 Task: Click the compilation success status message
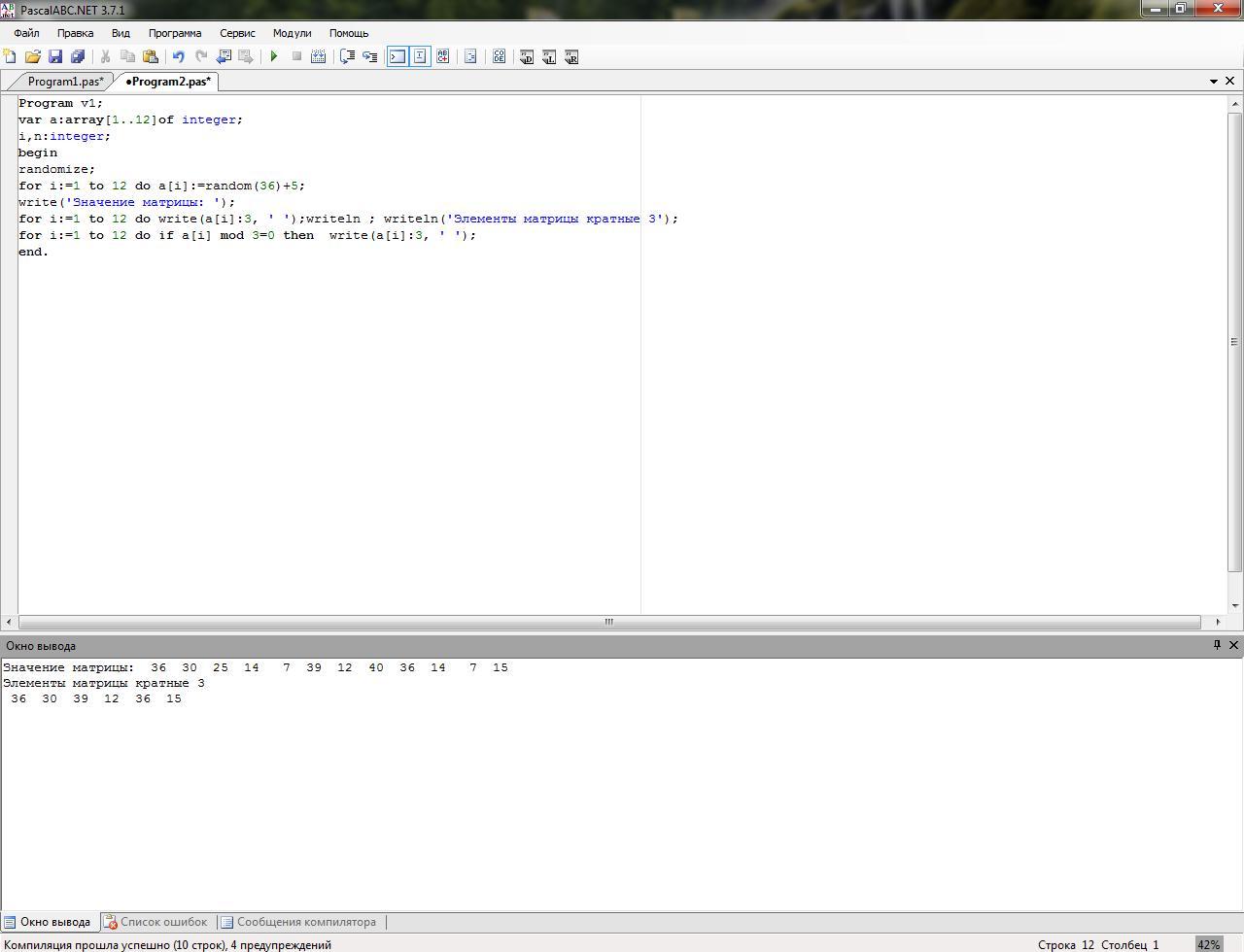pyautogui.click(x=167, y=944)
